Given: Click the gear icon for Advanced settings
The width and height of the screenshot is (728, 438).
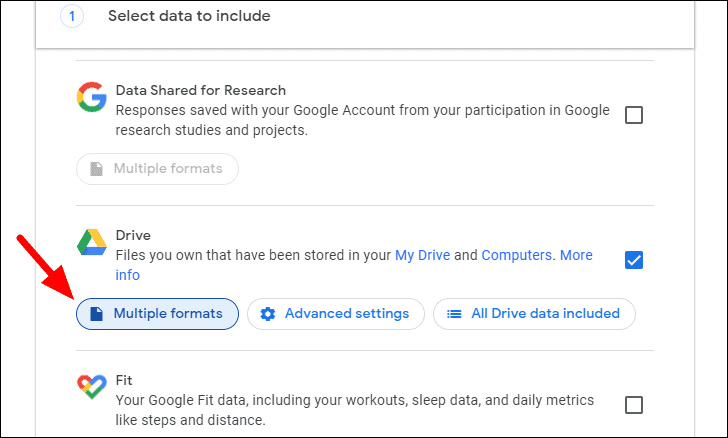Looking at the screenshot, I should pyautogui.click(x=267, y=314).
